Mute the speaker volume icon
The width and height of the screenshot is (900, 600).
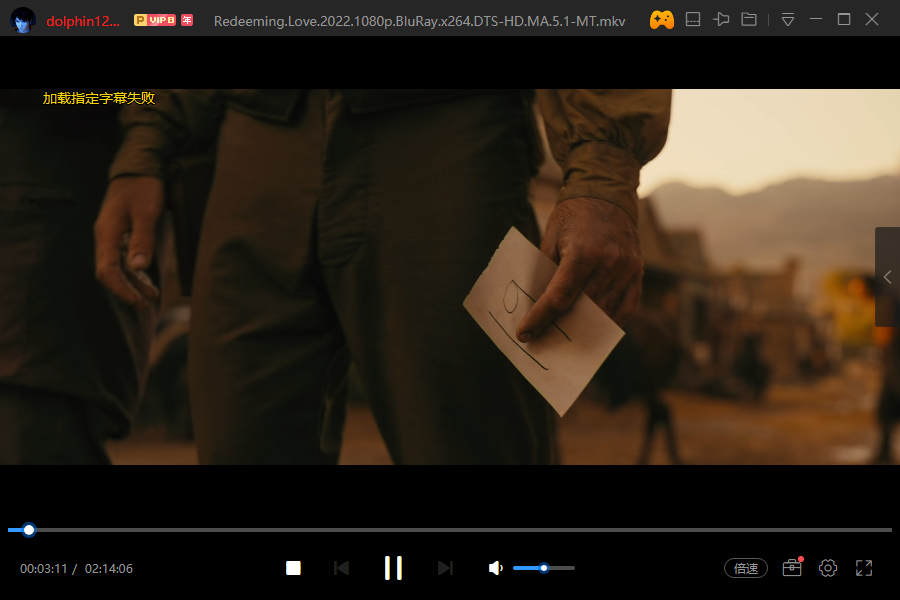(x=495, y=568)
